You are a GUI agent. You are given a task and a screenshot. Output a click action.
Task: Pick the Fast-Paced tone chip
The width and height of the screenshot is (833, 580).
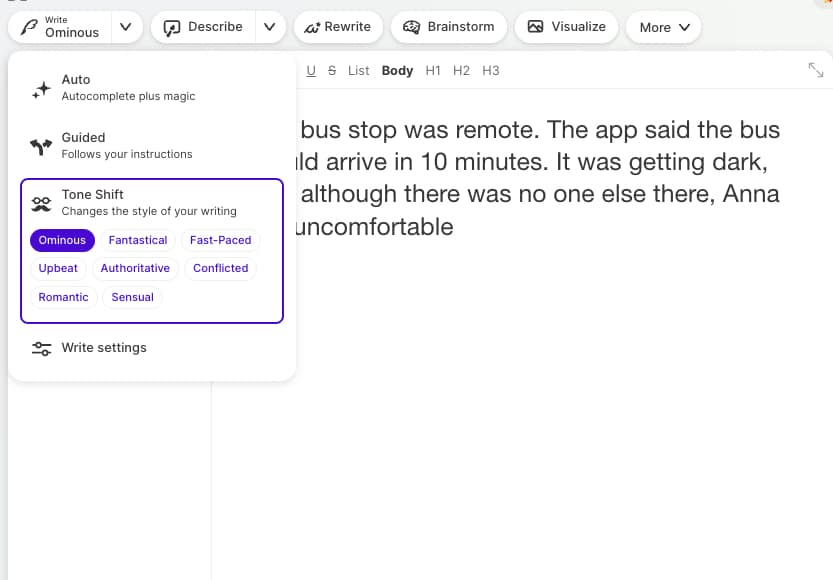[220, 240]
